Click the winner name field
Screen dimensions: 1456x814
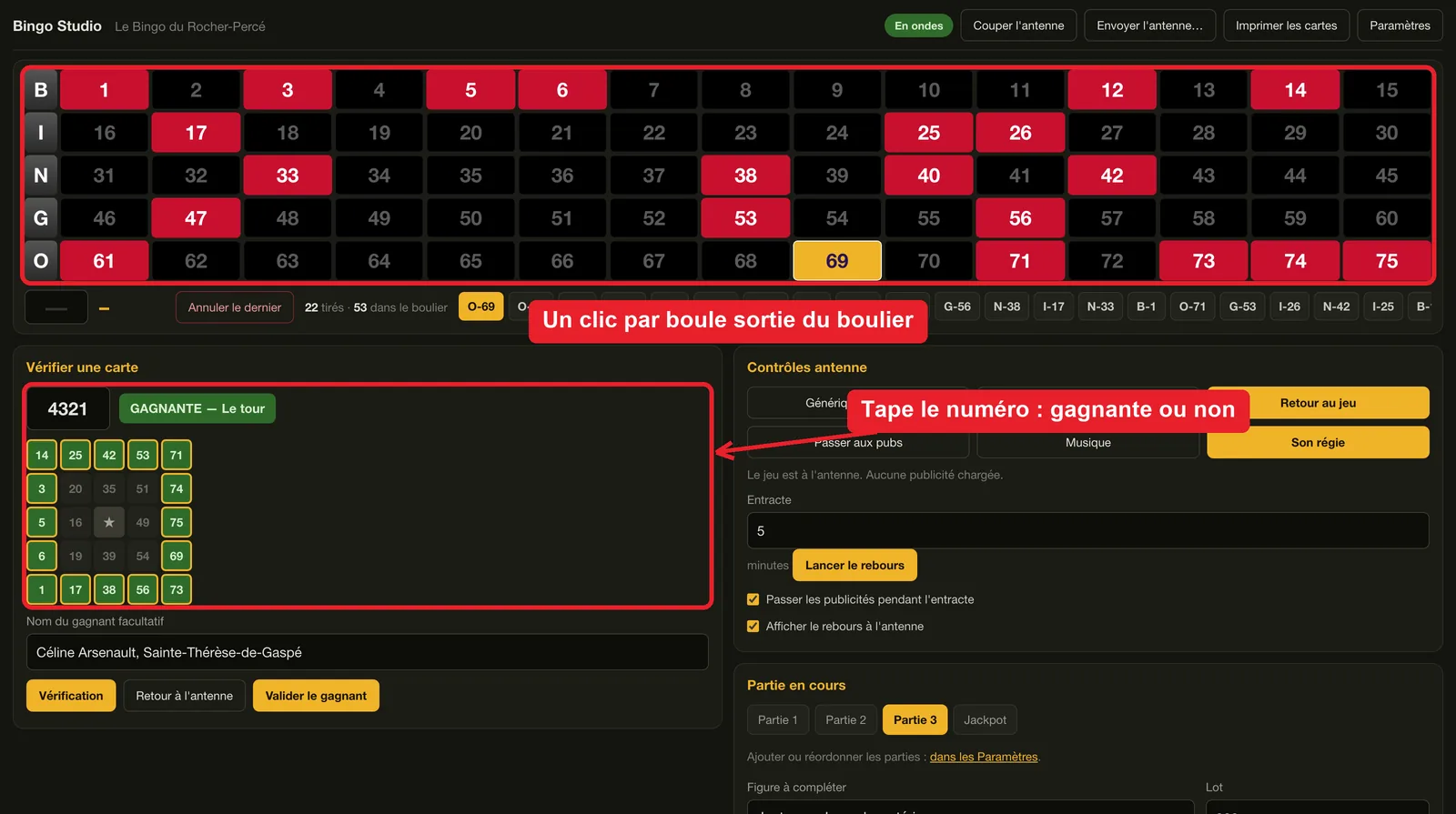[x=368, y=652]
